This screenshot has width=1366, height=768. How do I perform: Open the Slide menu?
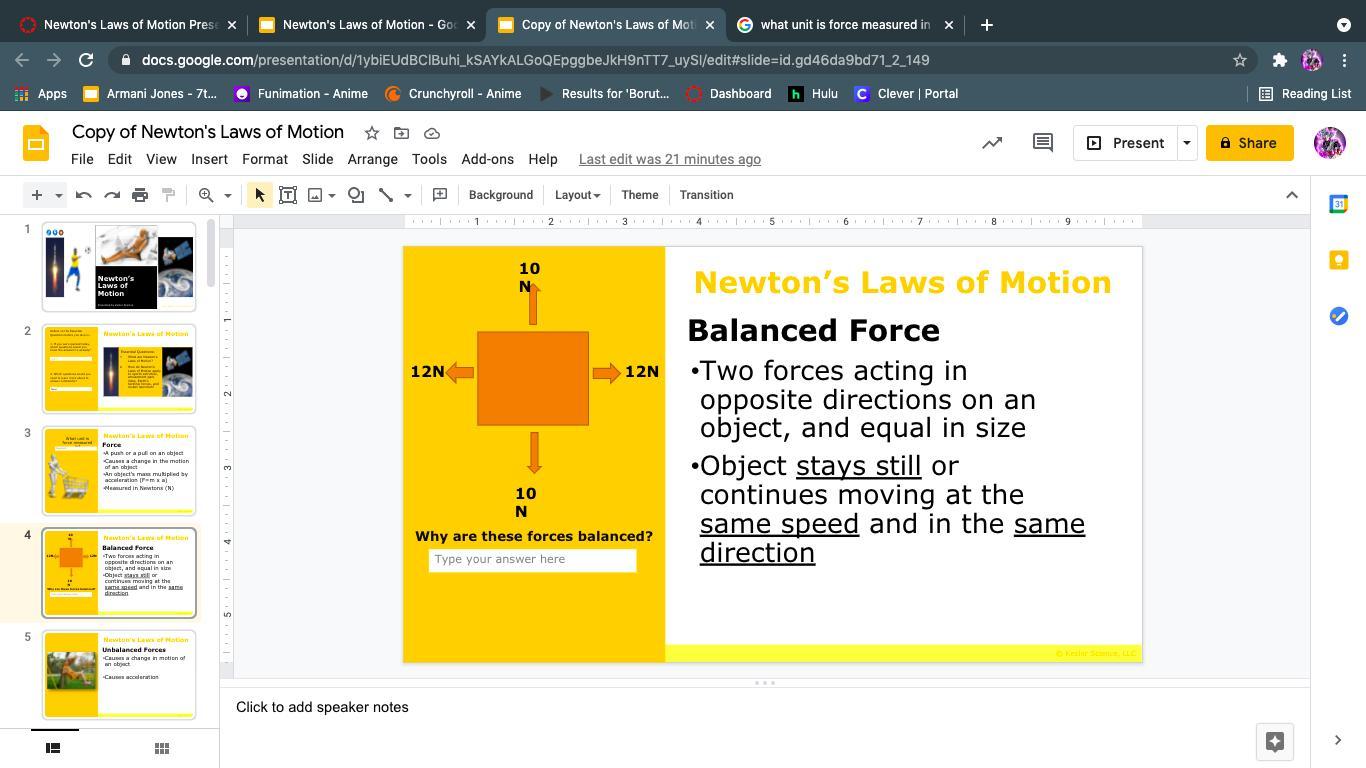[317, 159]
